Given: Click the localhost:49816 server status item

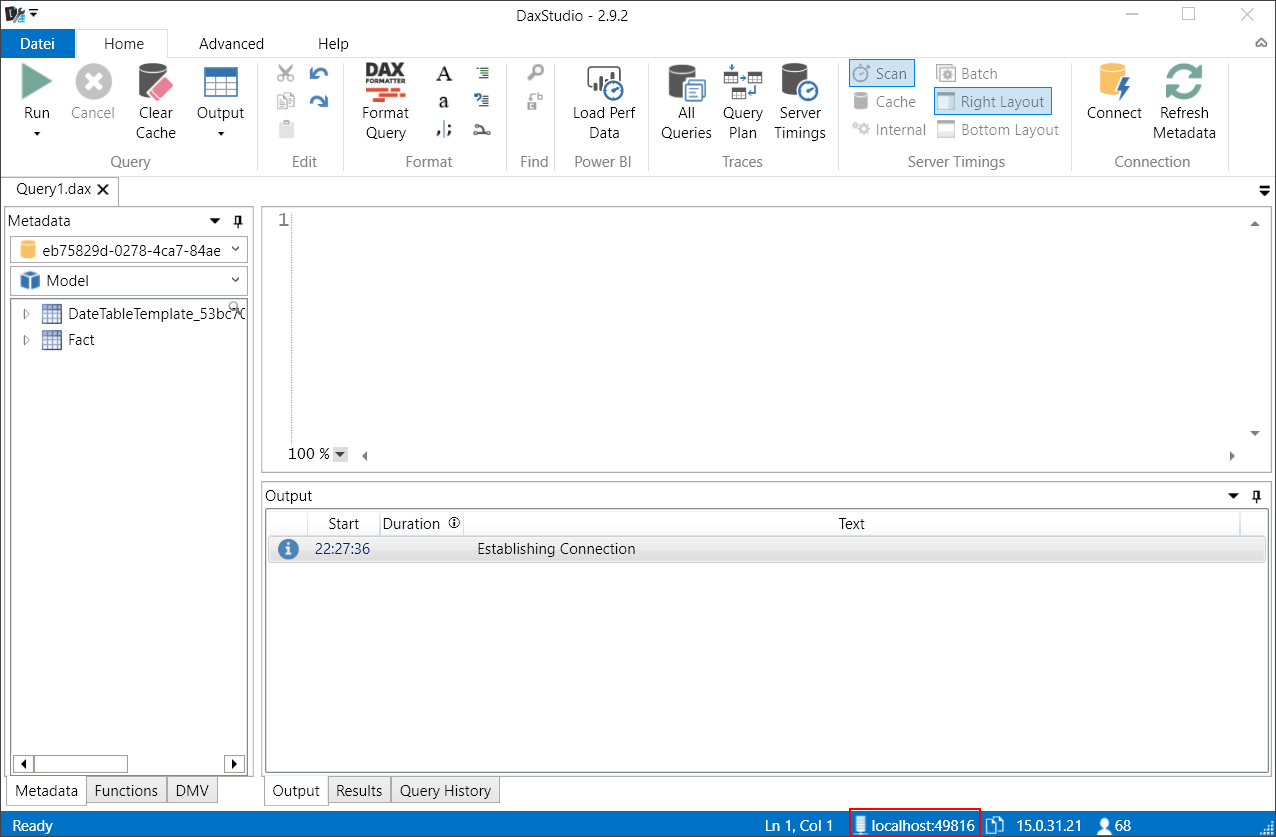Looking at the screenshot, I should click(914, 825).
